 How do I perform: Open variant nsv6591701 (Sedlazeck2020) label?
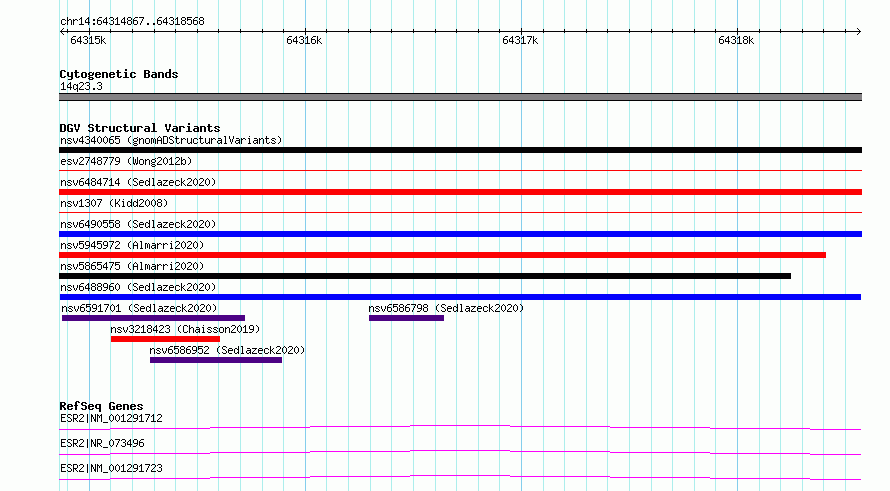click(x=139, y=308)
